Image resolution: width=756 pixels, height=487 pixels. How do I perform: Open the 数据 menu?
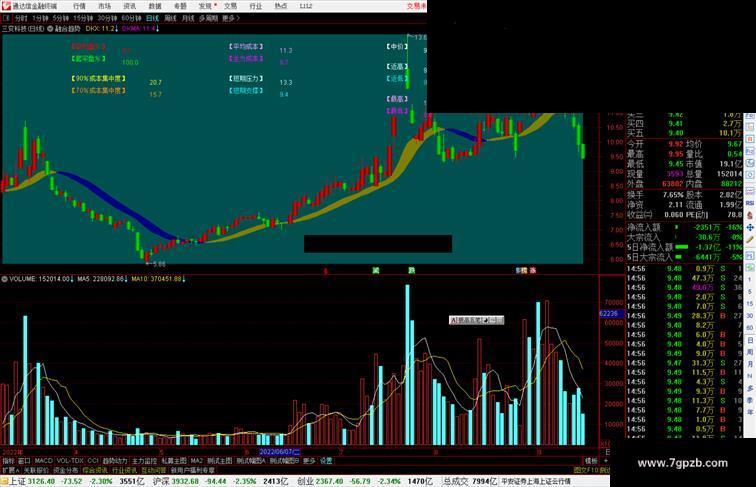[x=155, y=6]
